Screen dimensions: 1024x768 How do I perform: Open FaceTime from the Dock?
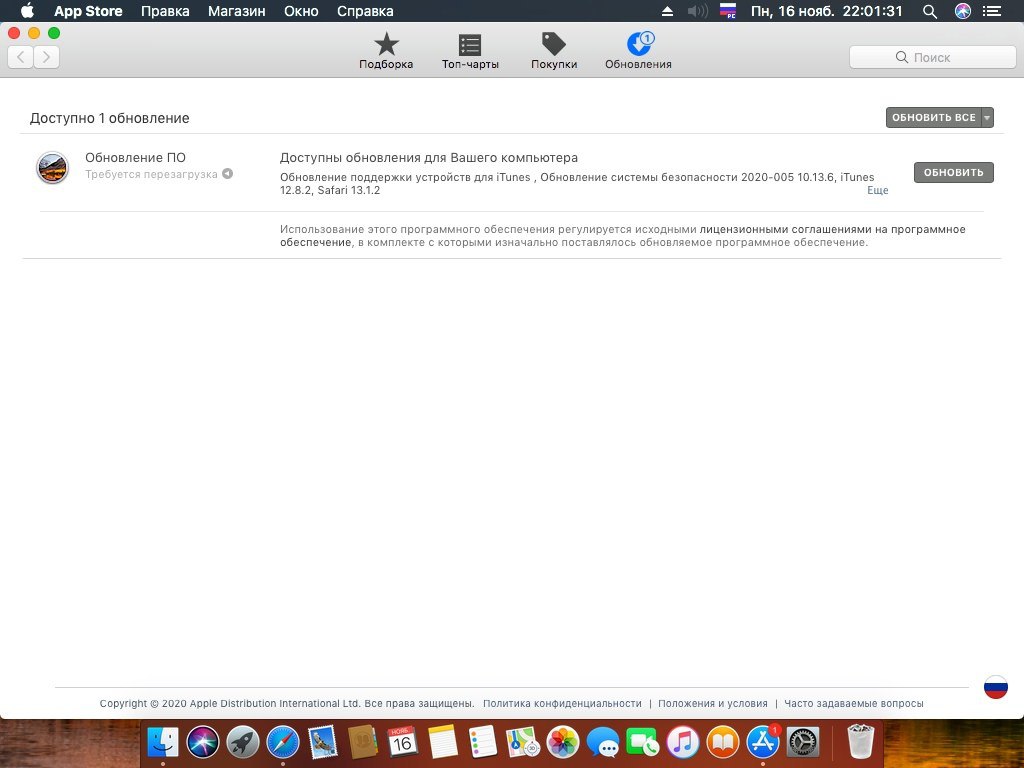pos(643,742)
